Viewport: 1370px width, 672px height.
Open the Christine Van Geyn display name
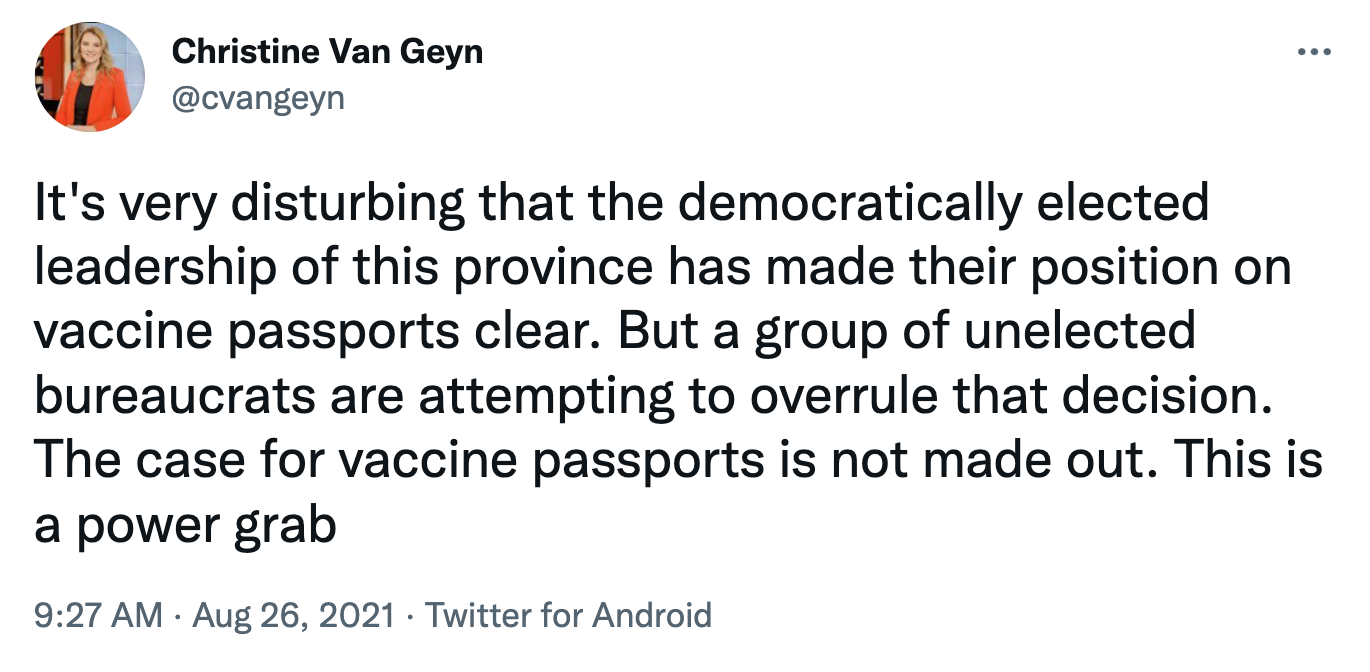coord(328,52)
